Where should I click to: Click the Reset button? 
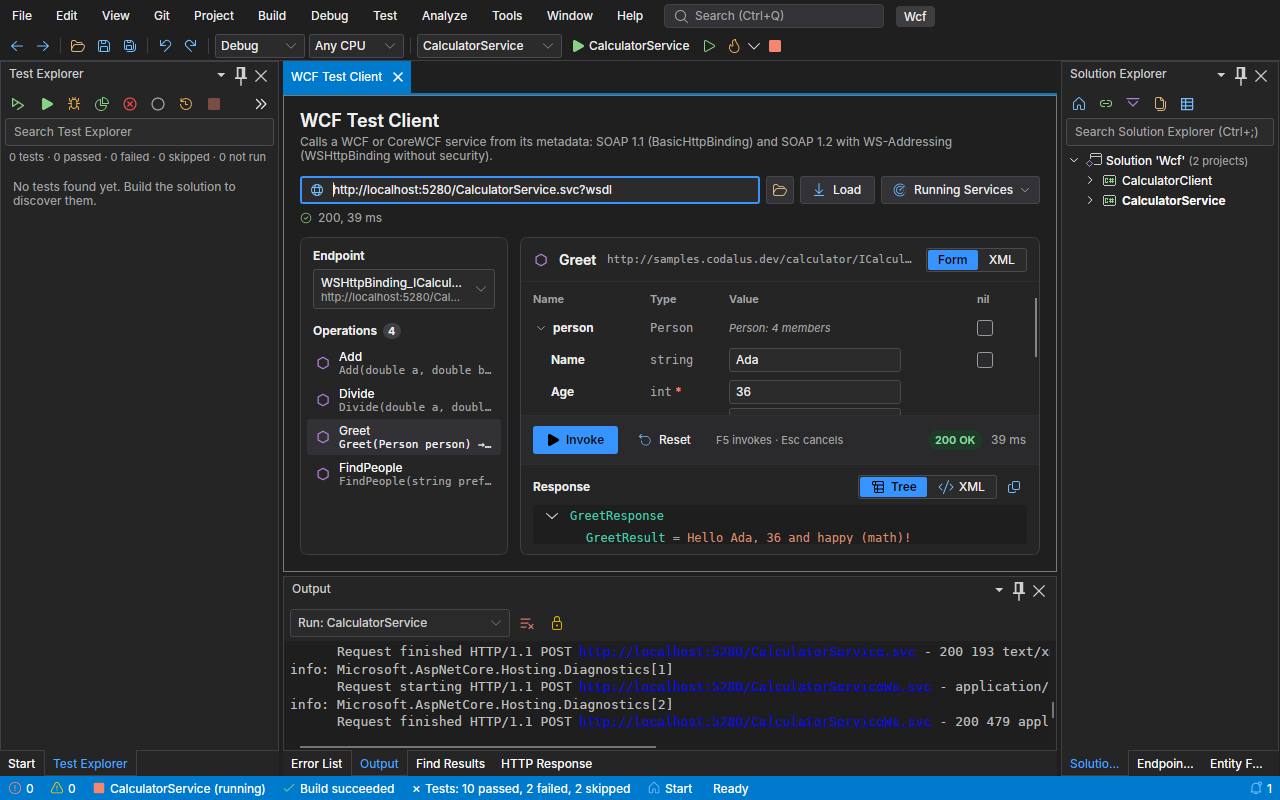click(665, 440)
